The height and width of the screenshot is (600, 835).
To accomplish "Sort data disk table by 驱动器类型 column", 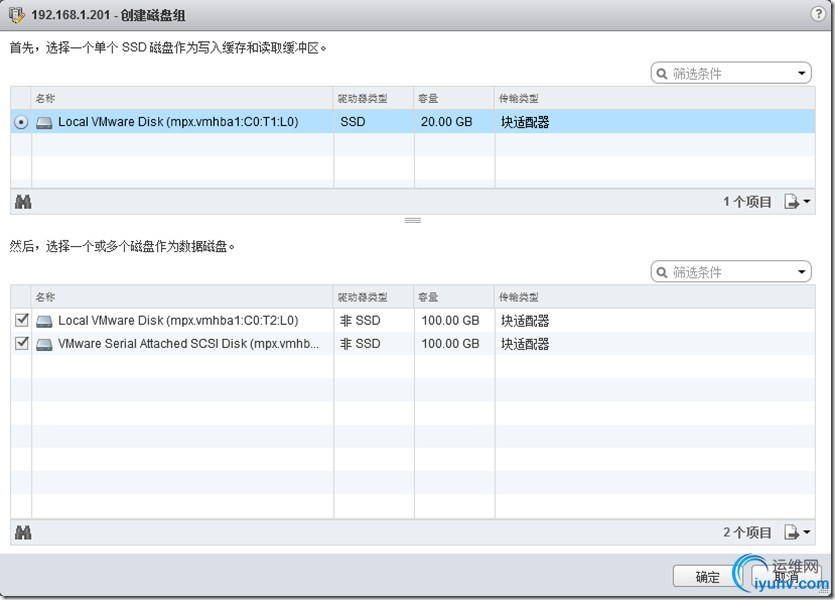I will point(374,297).
